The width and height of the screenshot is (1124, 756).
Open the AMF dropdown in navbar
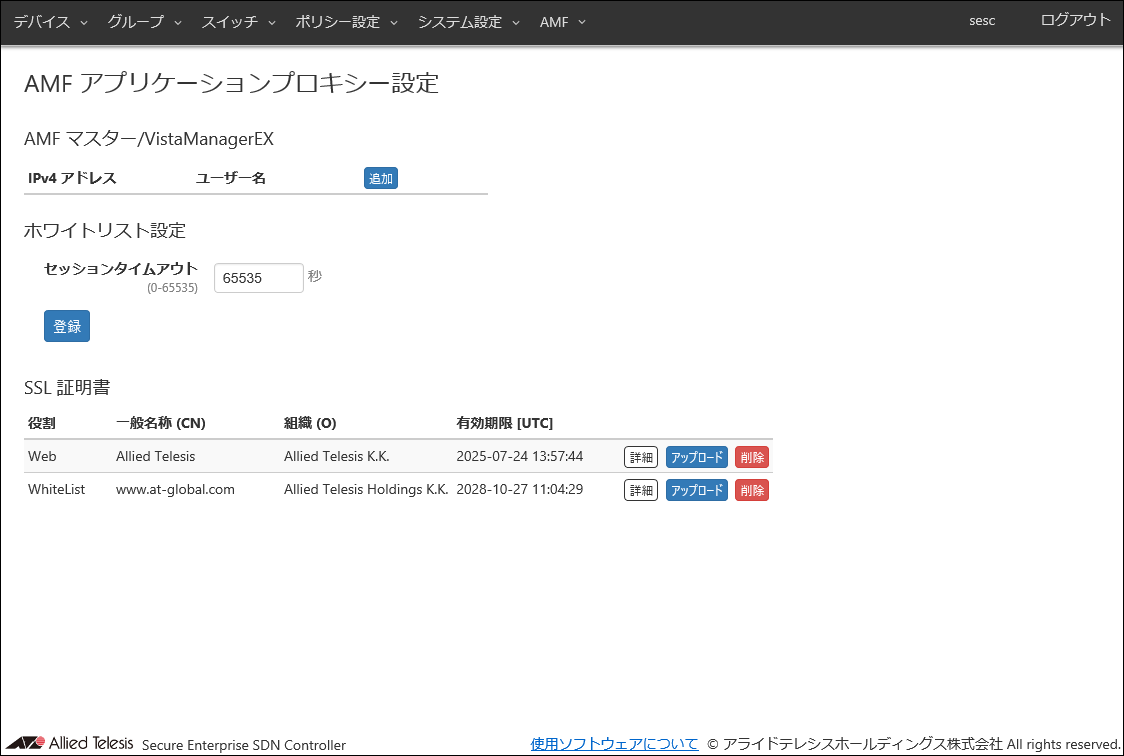pyautogui.click(x=563, y=22)
